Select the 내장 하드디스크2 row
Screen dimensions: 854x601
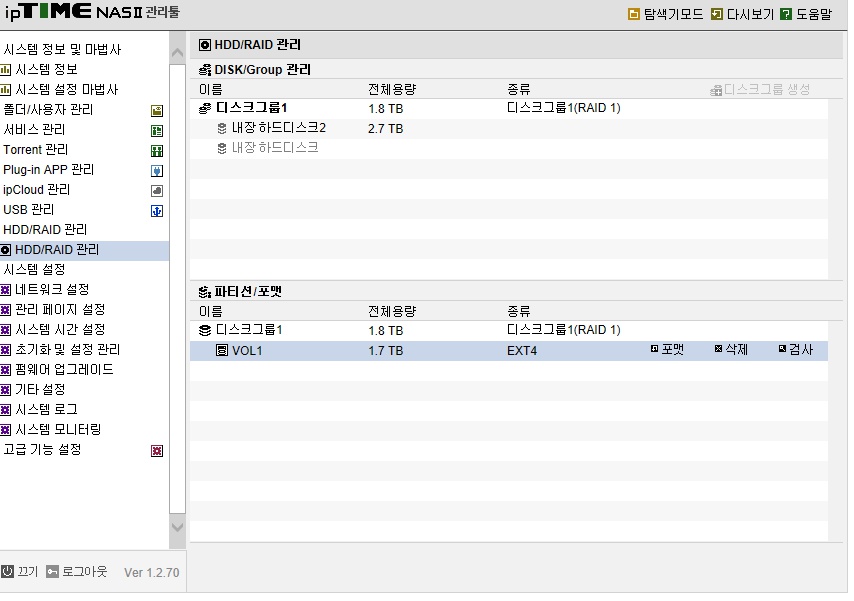pyautogui.click(x=509, y=129)
